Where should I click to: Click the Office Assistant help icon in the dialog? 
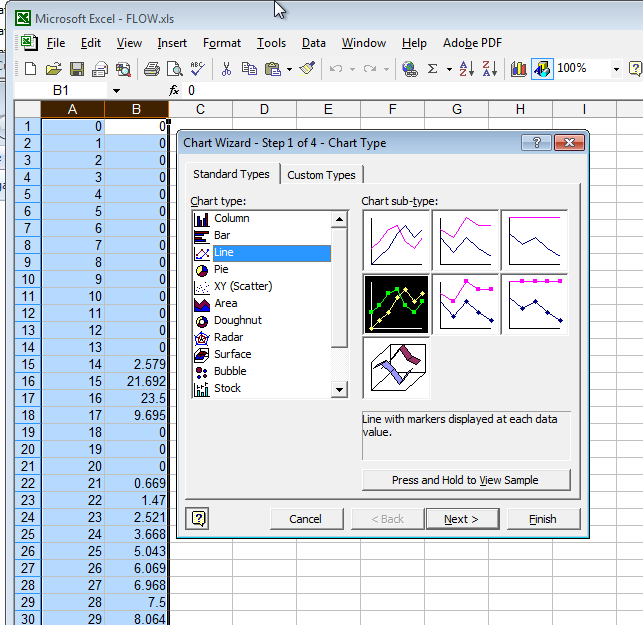pyautogui.click(x=197, y=518)
